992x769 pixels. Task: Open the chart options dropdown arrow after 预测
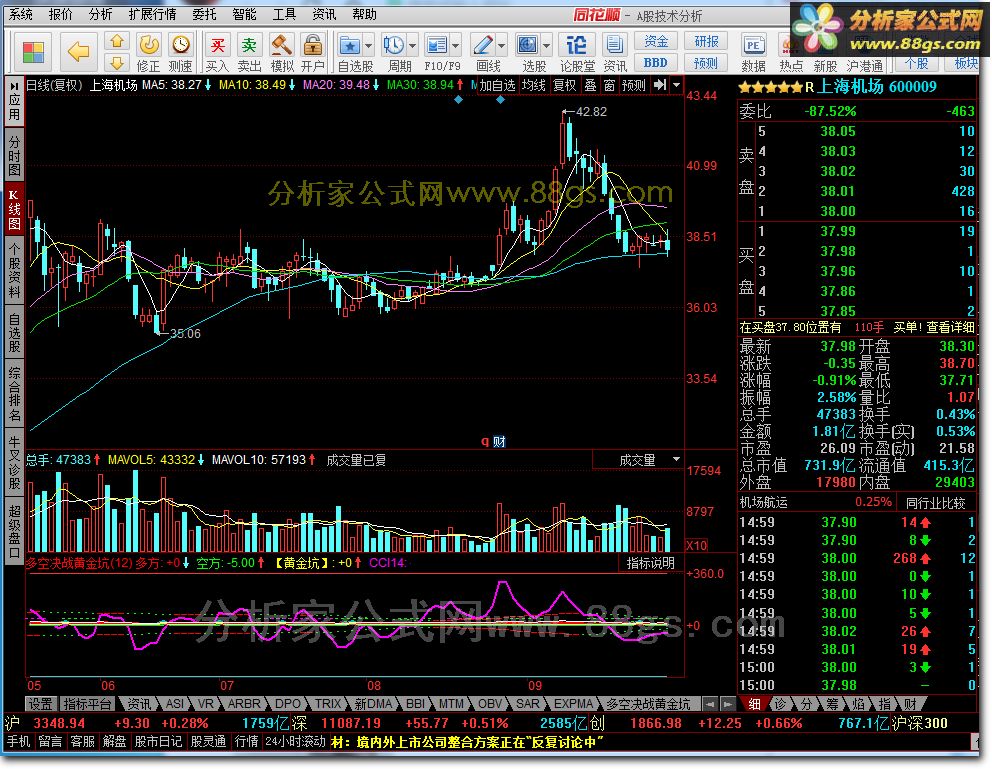(x=676, y=85)
